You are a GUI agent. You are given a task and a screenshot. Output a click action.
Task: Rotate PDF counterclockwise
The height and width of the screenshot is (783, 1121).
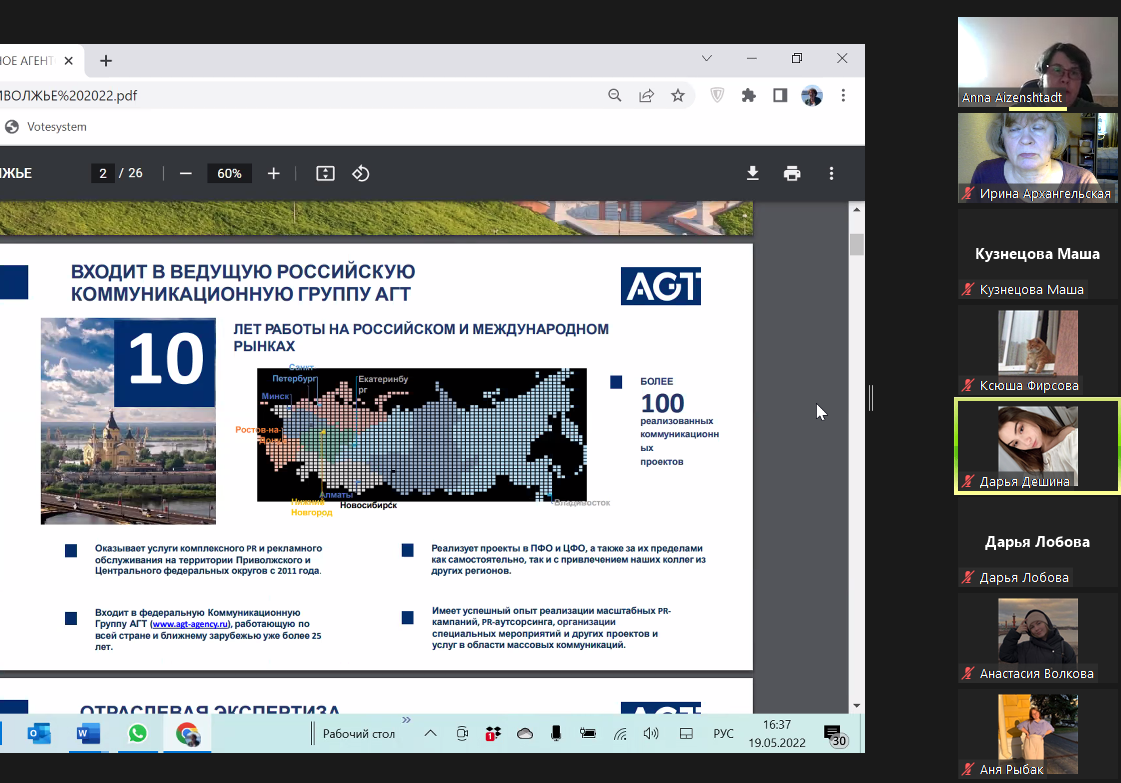(x=360, y=173)
